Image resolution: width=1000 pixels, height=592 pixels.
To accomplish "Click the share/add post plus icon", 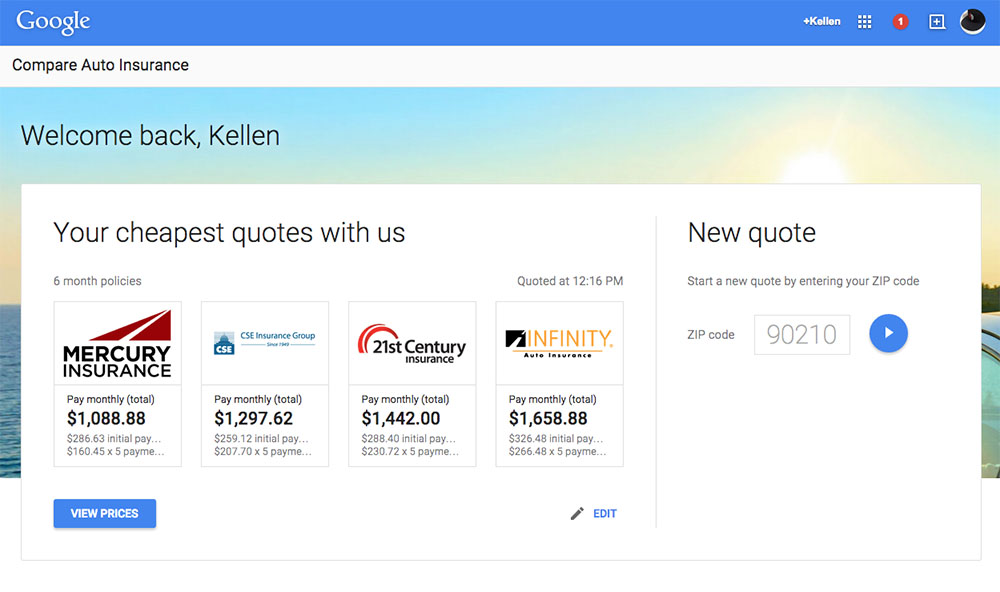I will coord(936,22).
